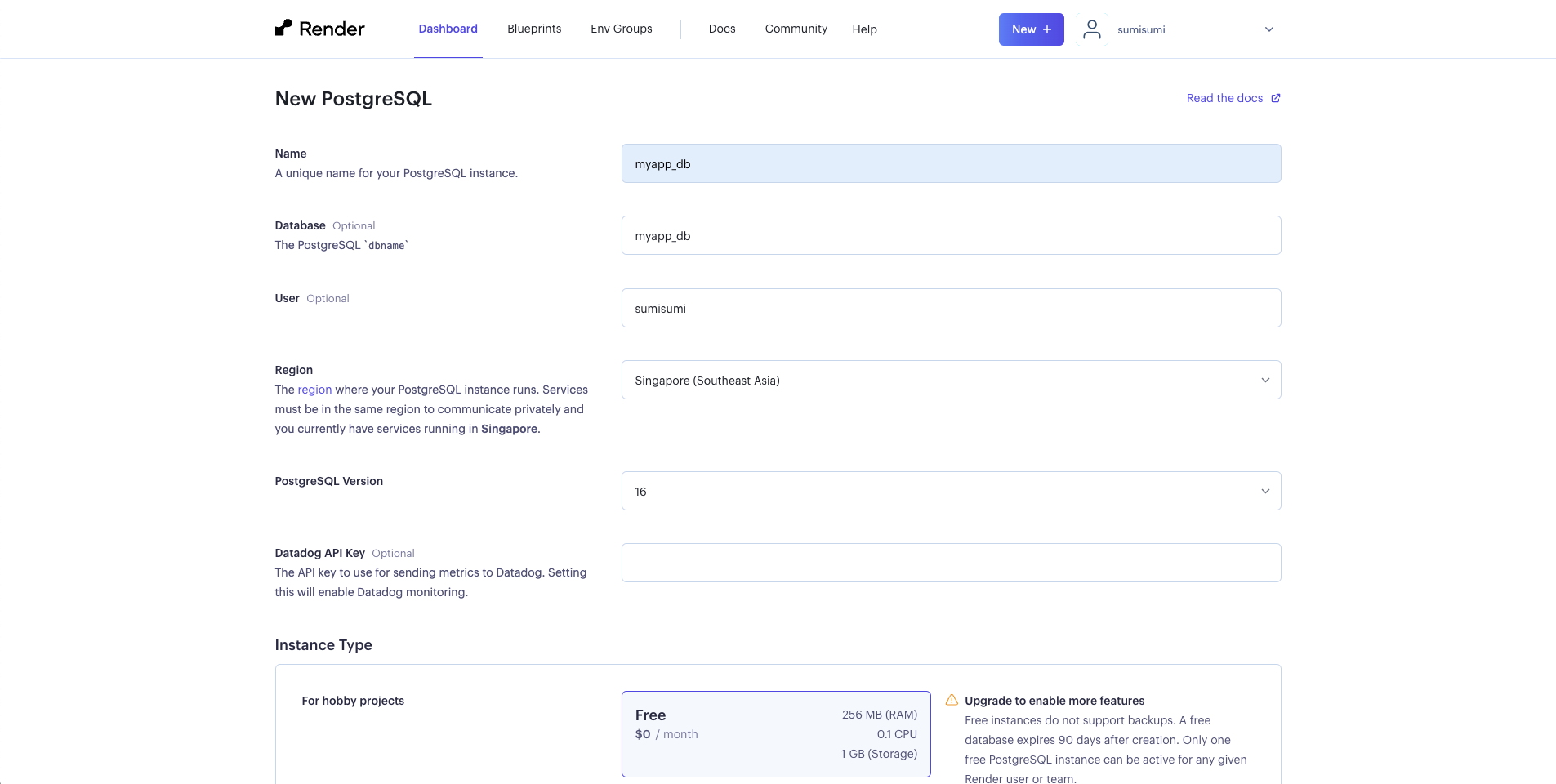Click the warning icon next to Upgrade notice
Screen dimensions: 1556x784
(x=952, y=700)
